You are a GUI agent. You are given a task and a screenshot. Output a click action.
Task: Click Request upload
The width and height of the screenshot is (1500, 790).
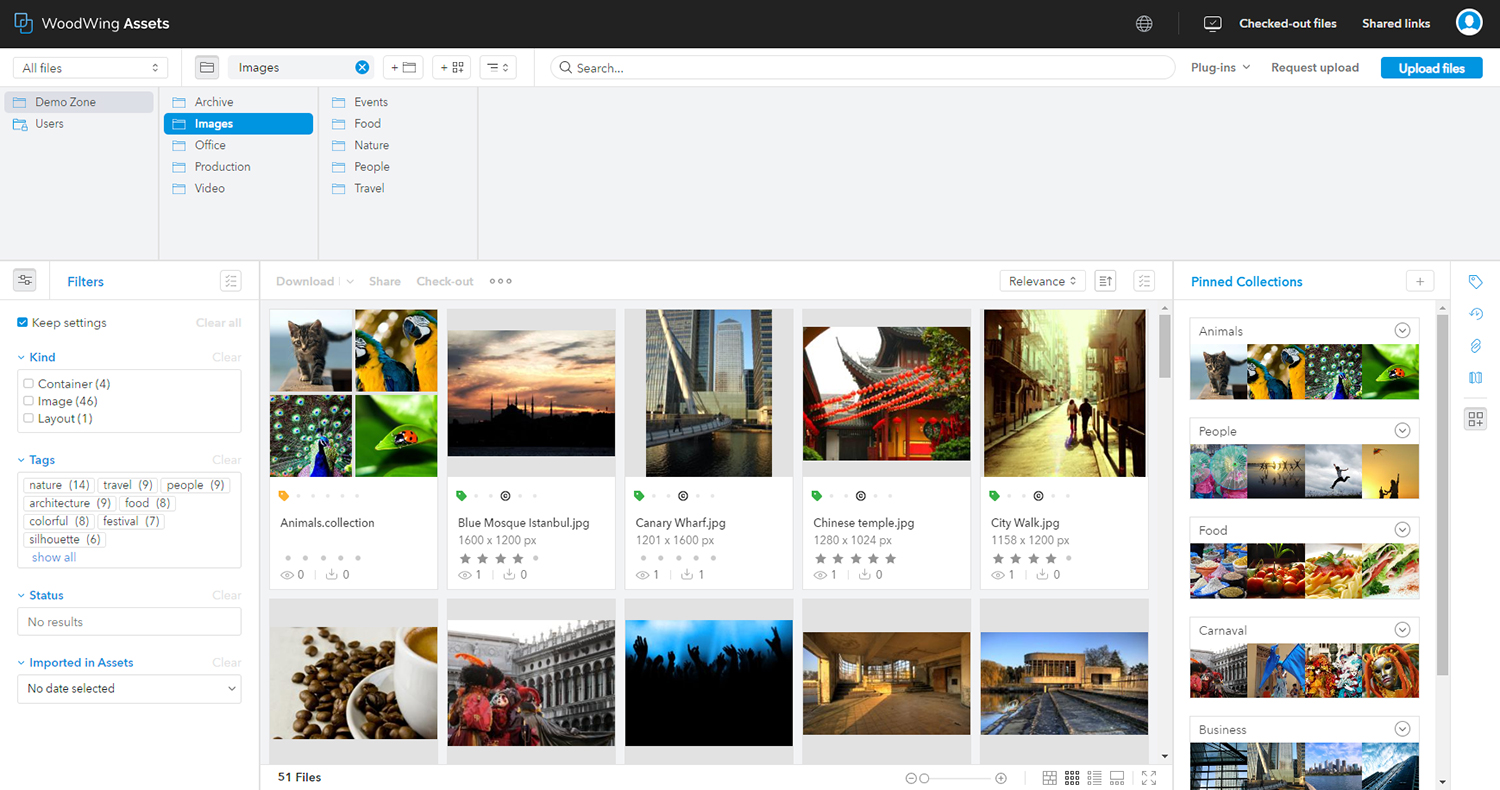(1315, 68)
